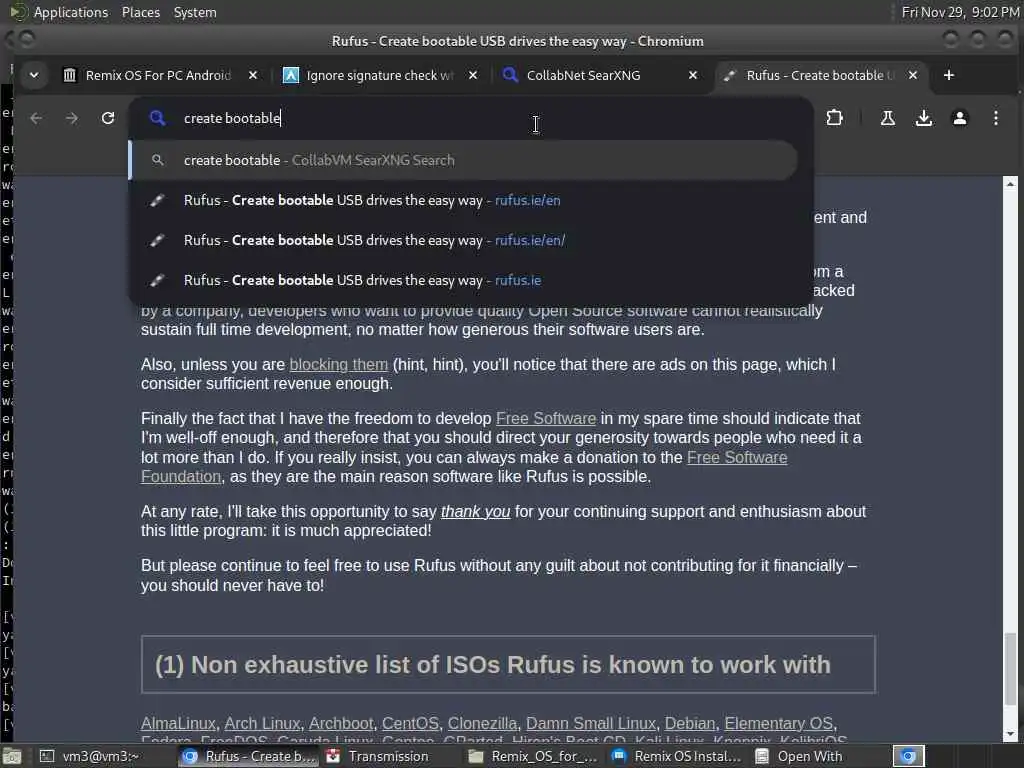
Task: Open the downloads icon in toolbar
Action: (x=923, y=118)
